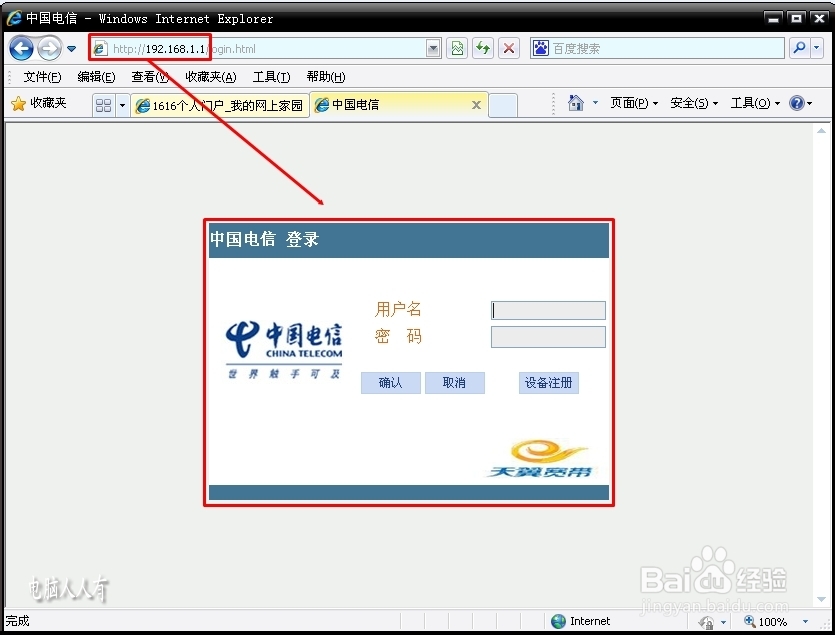Open the 文件(F) menu
The width and height of the screenshot is (835, 635).
42,77
